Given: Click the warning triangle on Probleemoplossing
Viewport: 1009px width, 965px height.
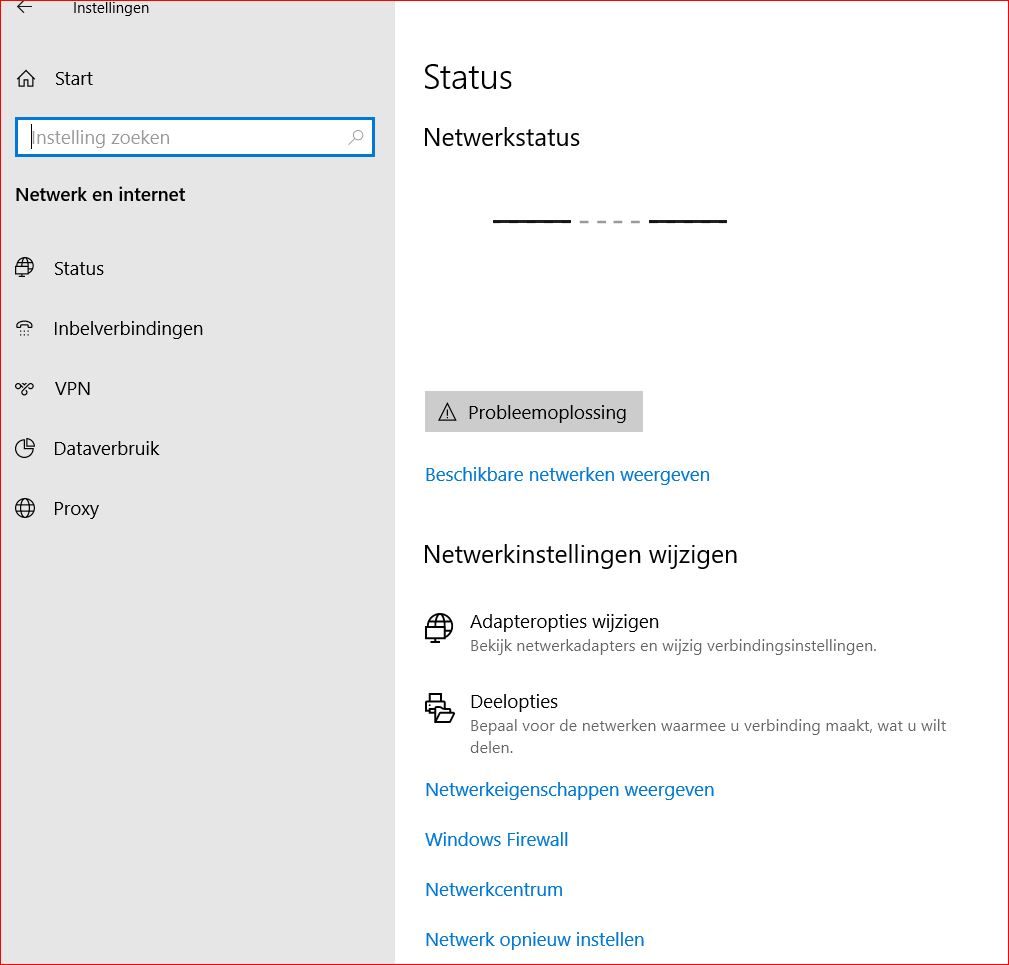Looking at the screenshot, I should point(447,413).
